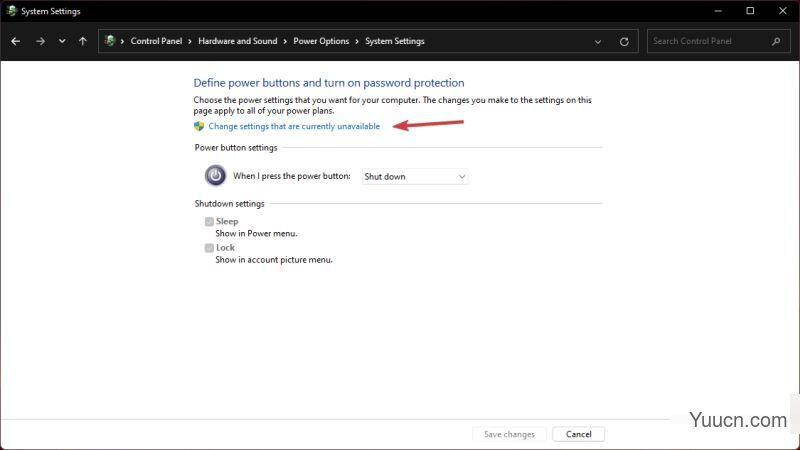The image size is (800, 450).
Task: Click 'Show in Power menu.' text
Action: [256, 234]
